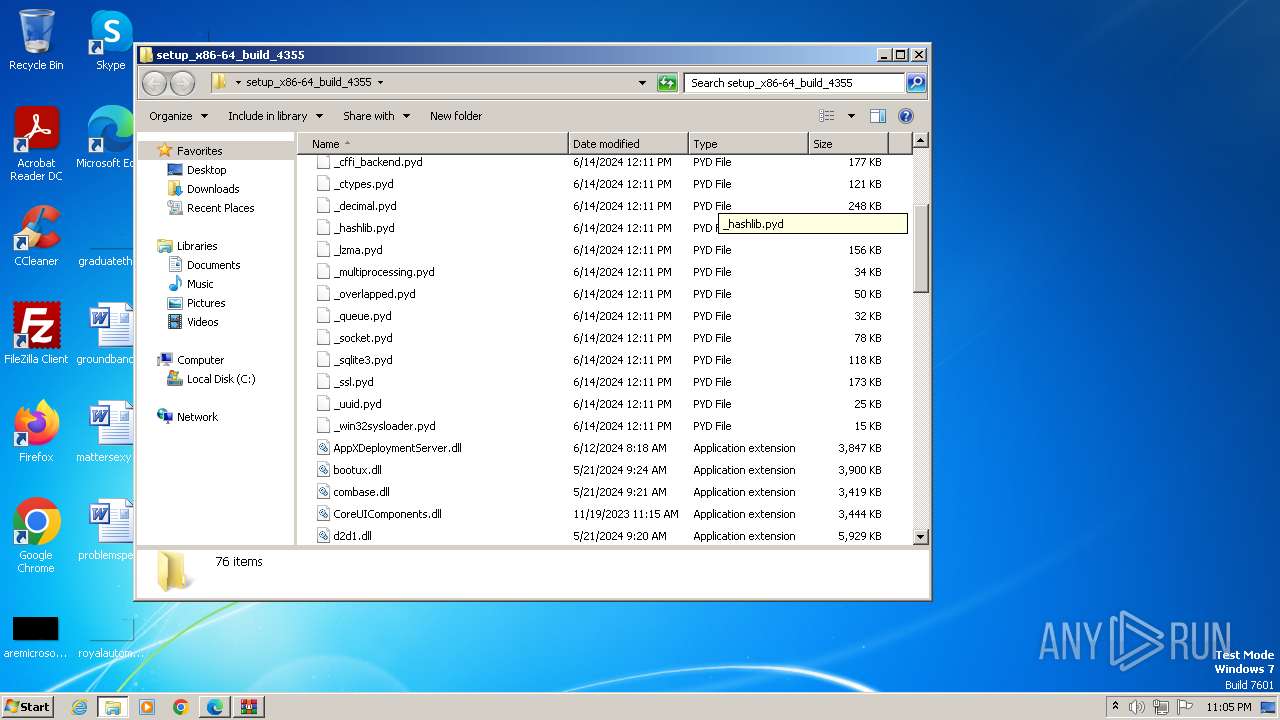The height and width of the screenshot is (720, 1280).
Task: Click the Start button
Action: pos(27,707)
